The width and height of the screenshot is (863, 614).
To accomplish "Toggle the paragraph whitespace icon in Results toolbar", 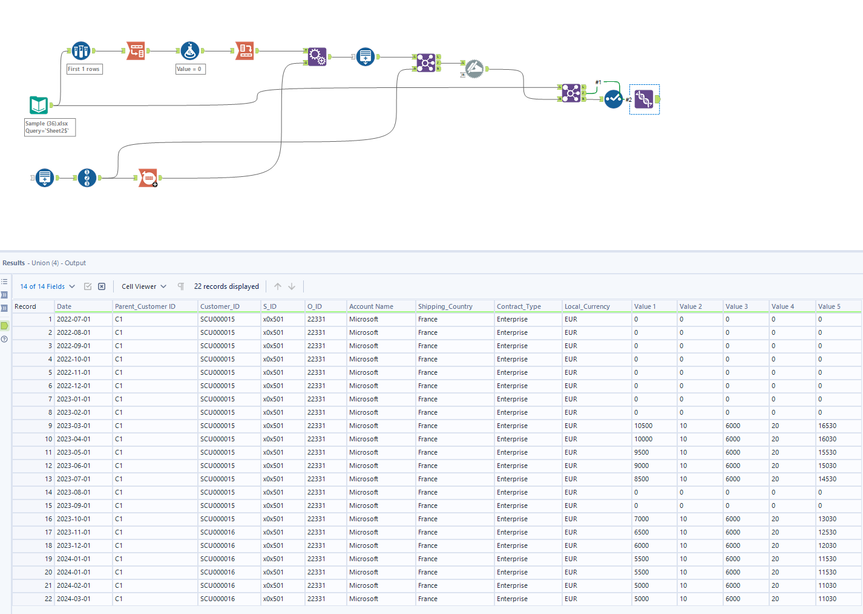I will click(181, 286).
